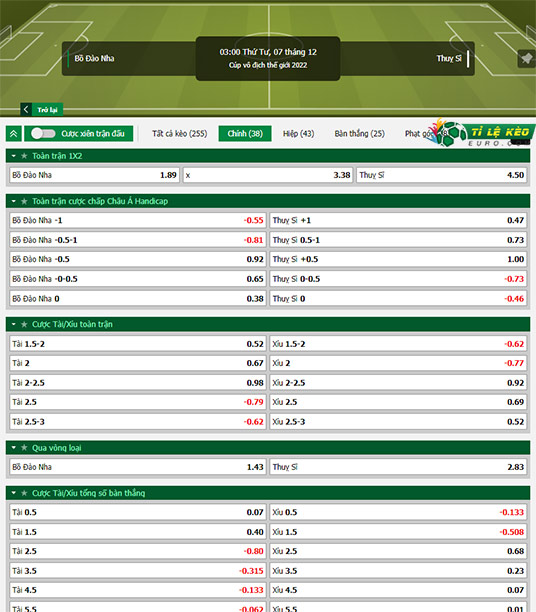Select total goals Tài 0.5 at 0.07
Screen dimensions: 536x612
coord(137,512)
